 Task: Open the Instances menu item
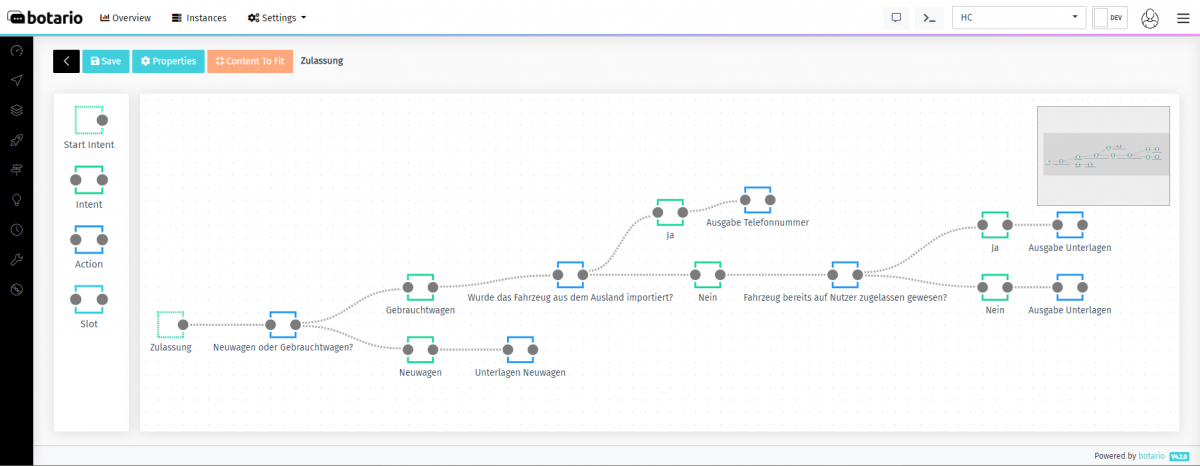click(x=199, y=18)
